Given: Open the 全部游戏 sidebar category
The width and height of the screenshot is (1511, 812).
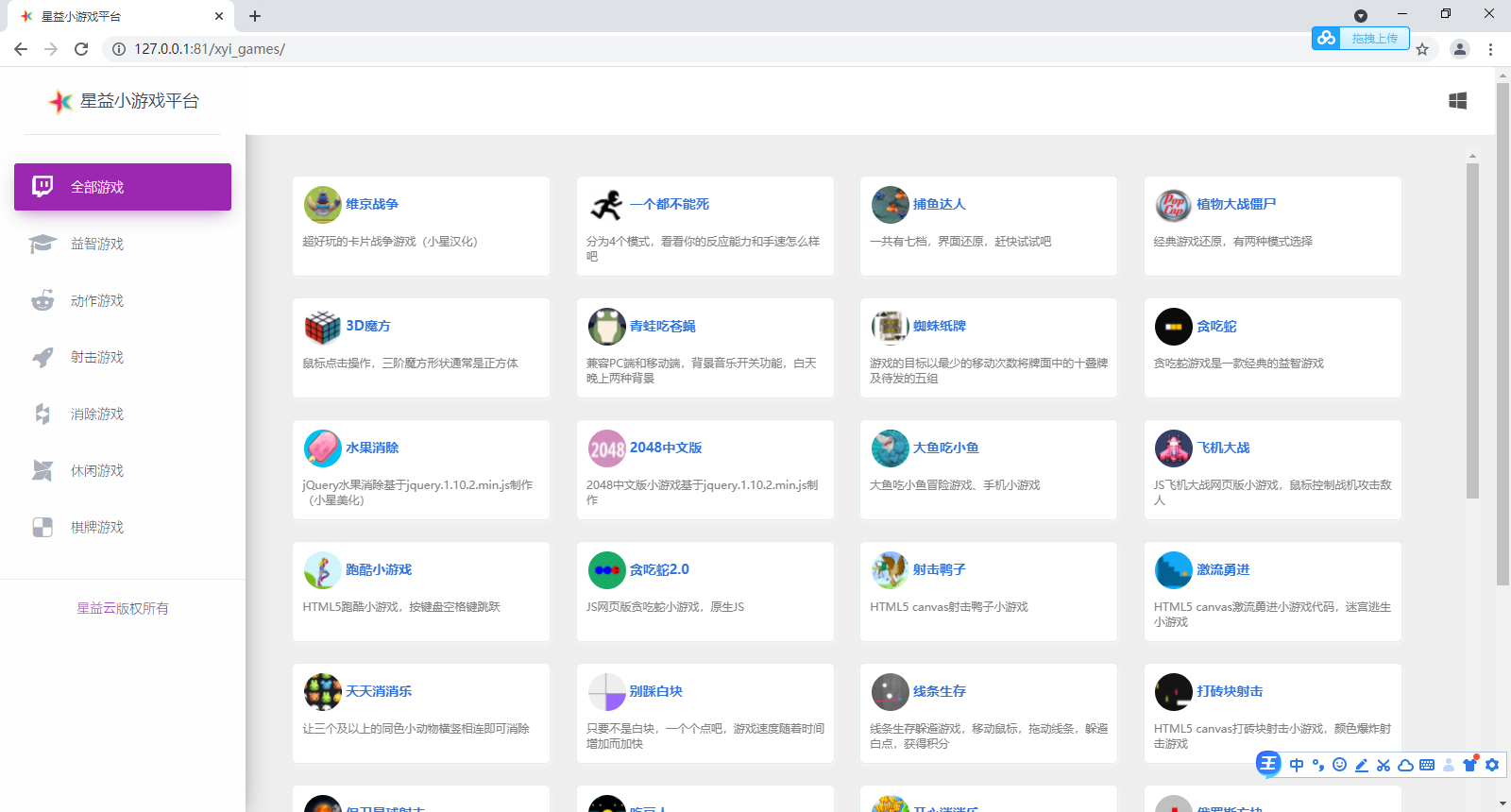Looking at the screenshot, I should [x=123, y=187].
